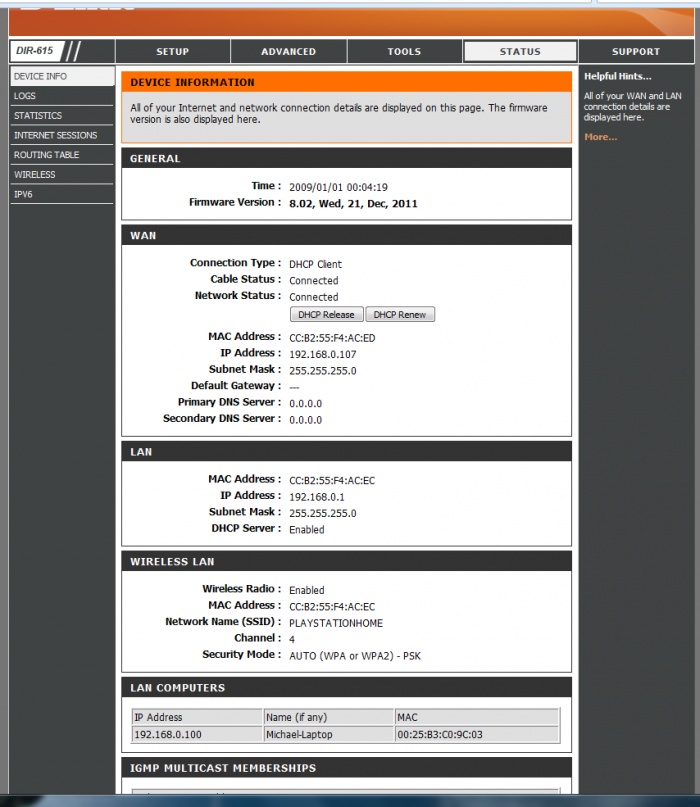This screenshot has width=700, height=807.
Task: Open WIRELESS in the sidebar
Action: pyautogui.click(x=62, y=174)
